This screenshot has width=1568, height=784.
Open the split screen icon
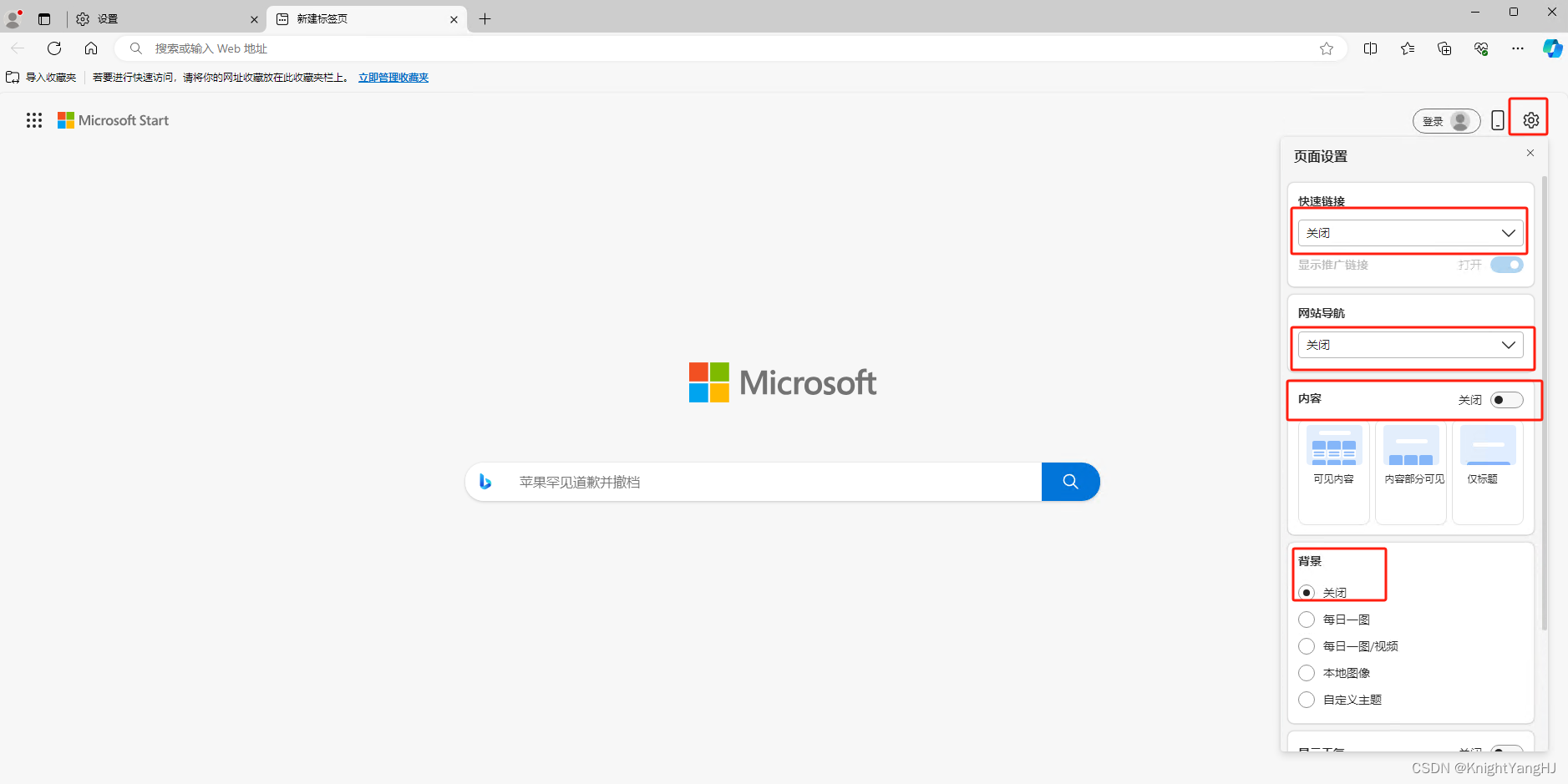[1370, 48]
